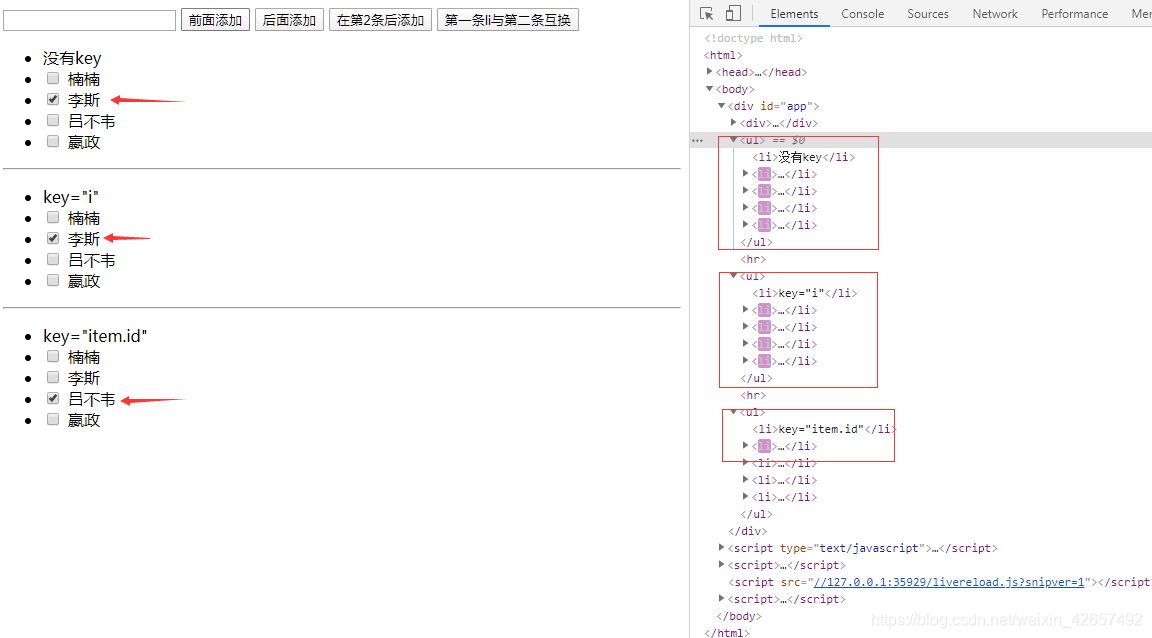
Task: Collapse the third ul node containing key="item.id"
Action: pos(733,412)
